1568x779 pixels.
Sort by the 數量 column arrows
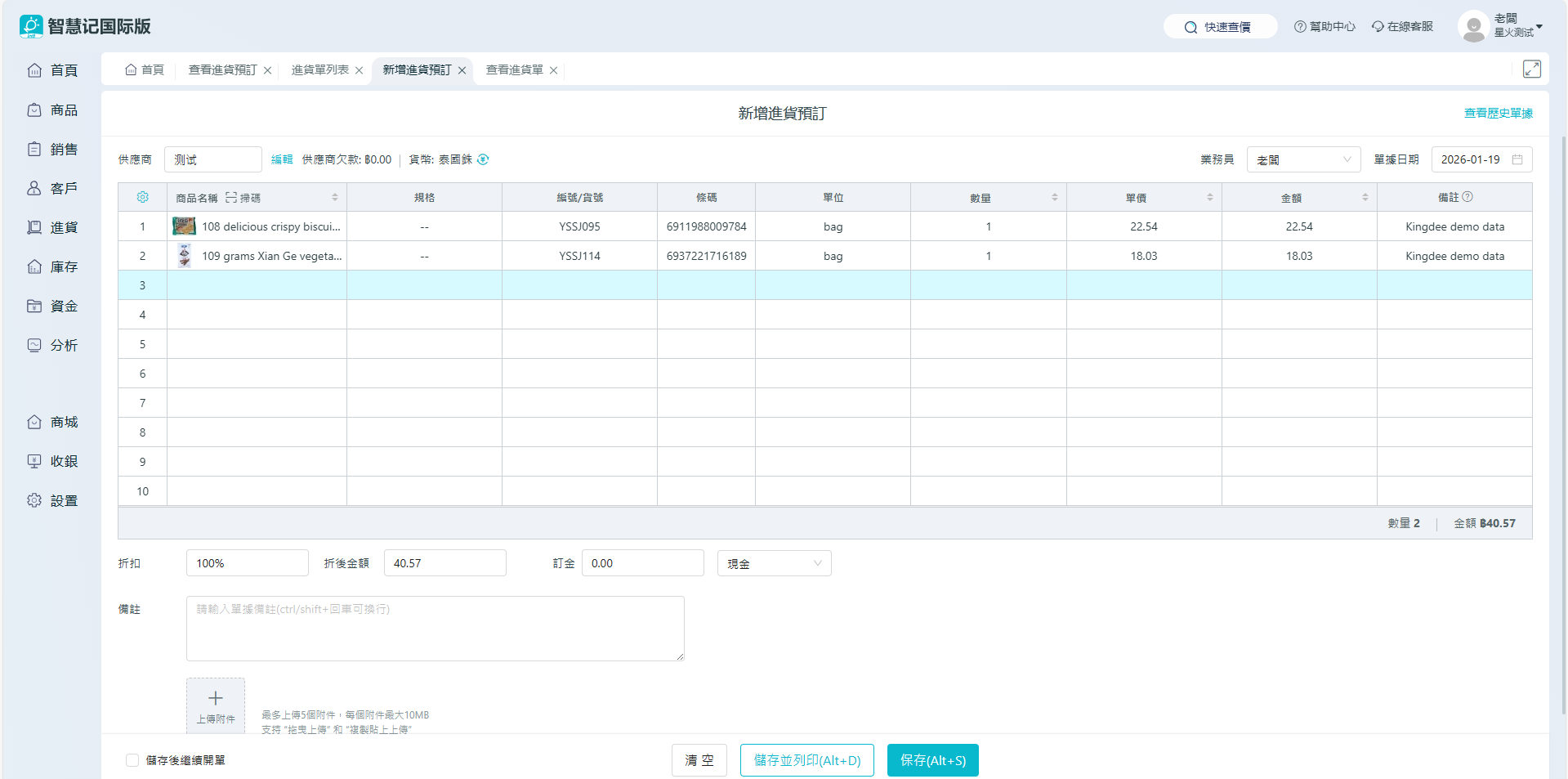tap(1054, 198)
